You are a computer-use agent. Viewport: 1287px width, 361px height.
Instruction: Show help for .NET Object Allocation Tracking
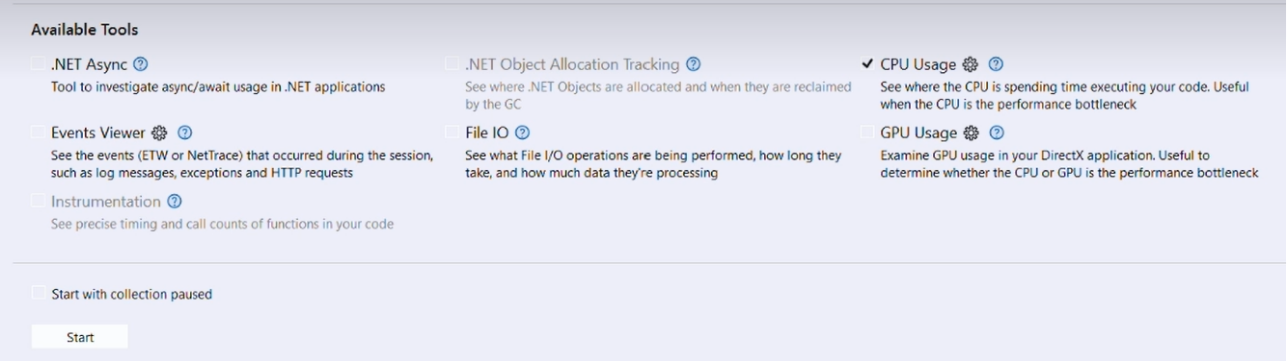tap(693, 65)
